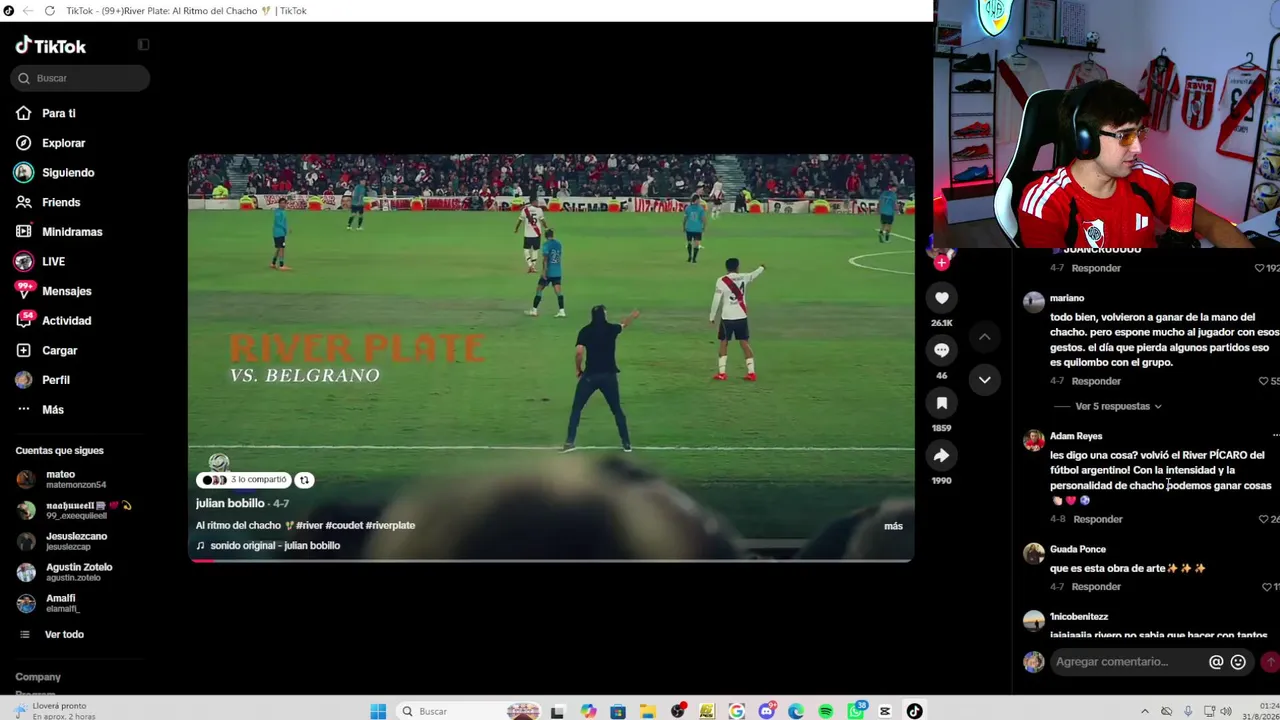
Task: Open followed account mateo
Action: point(74,479)
